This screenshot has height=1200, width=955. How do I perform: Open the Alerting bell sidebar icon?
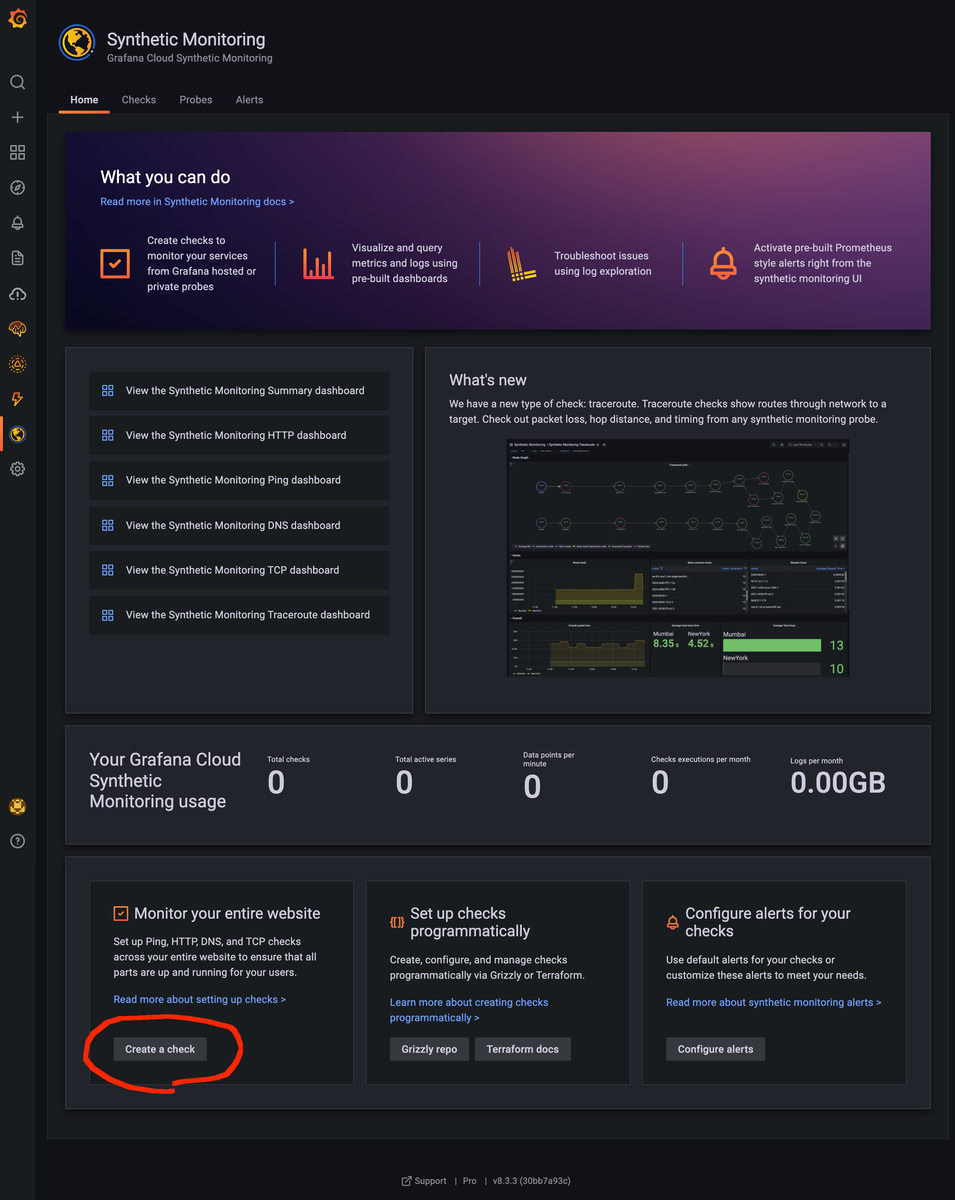pyautogui.click(x=17, y=223)
